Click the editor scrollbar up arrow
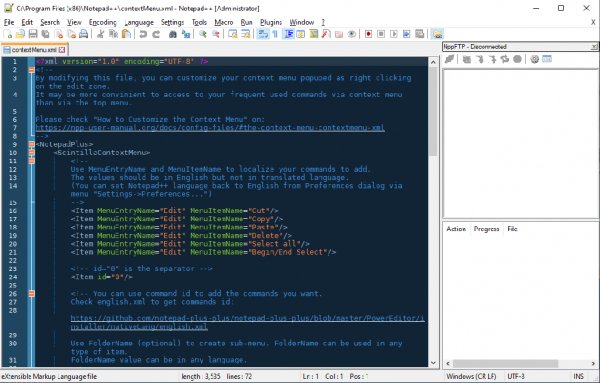Screen dimensions: 600x383 tap(433, 62)
